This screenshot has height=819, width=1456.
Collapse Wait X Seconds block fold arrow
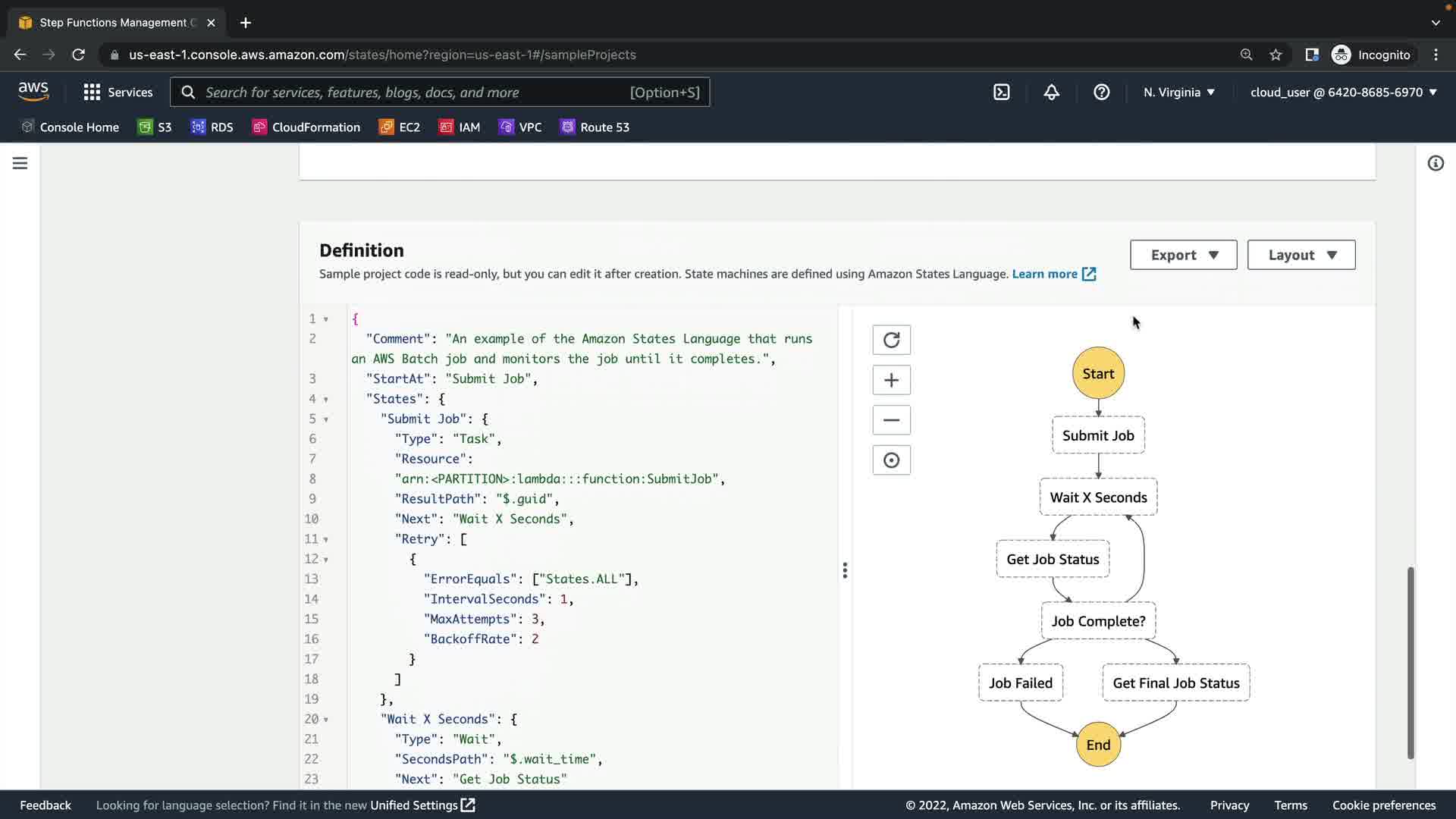click(x=326, y=720)
